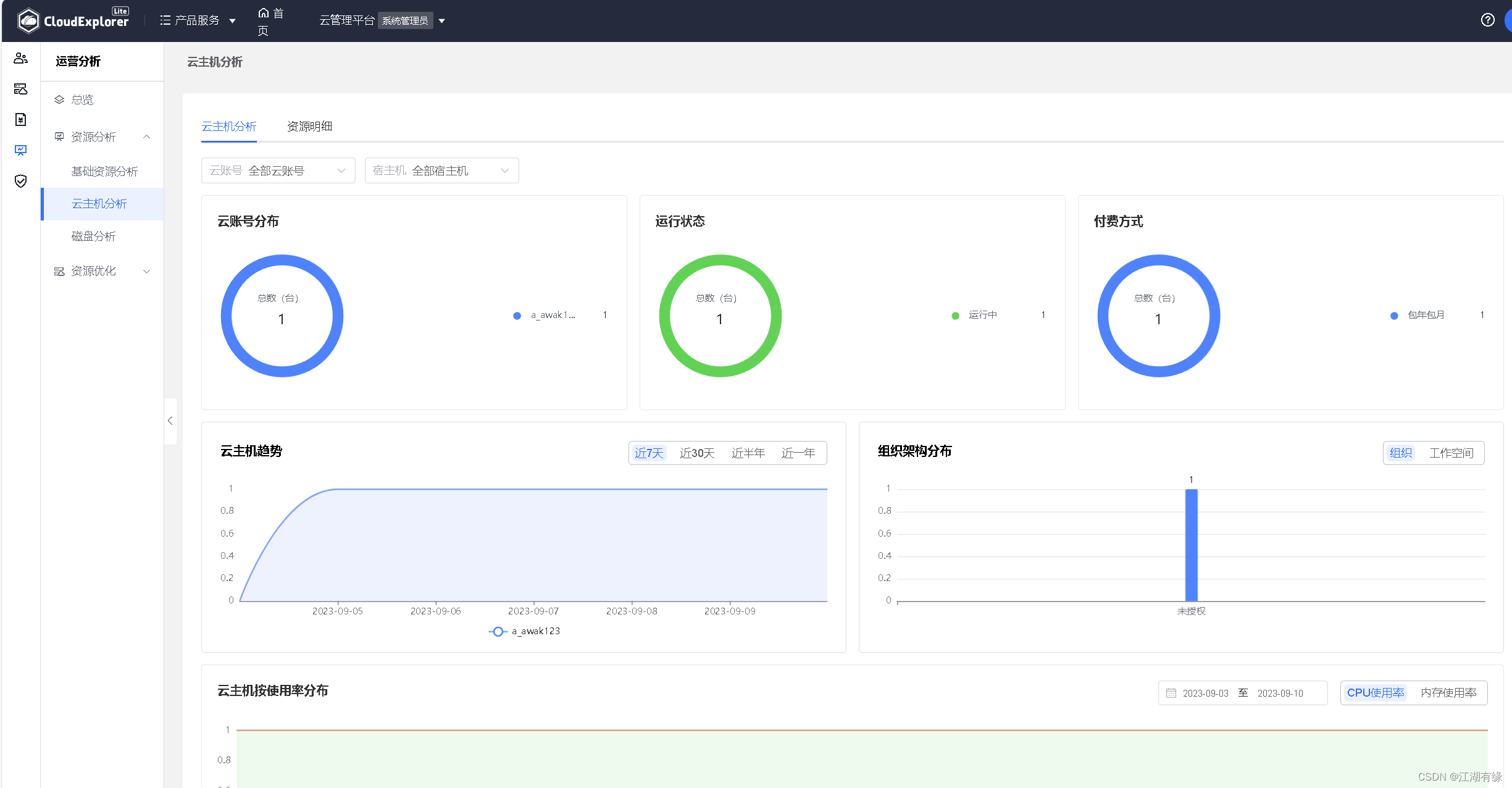Switch to the 资源明细 tab
1512x788 pixels.
pyautogui.click(x=309, y=127)
